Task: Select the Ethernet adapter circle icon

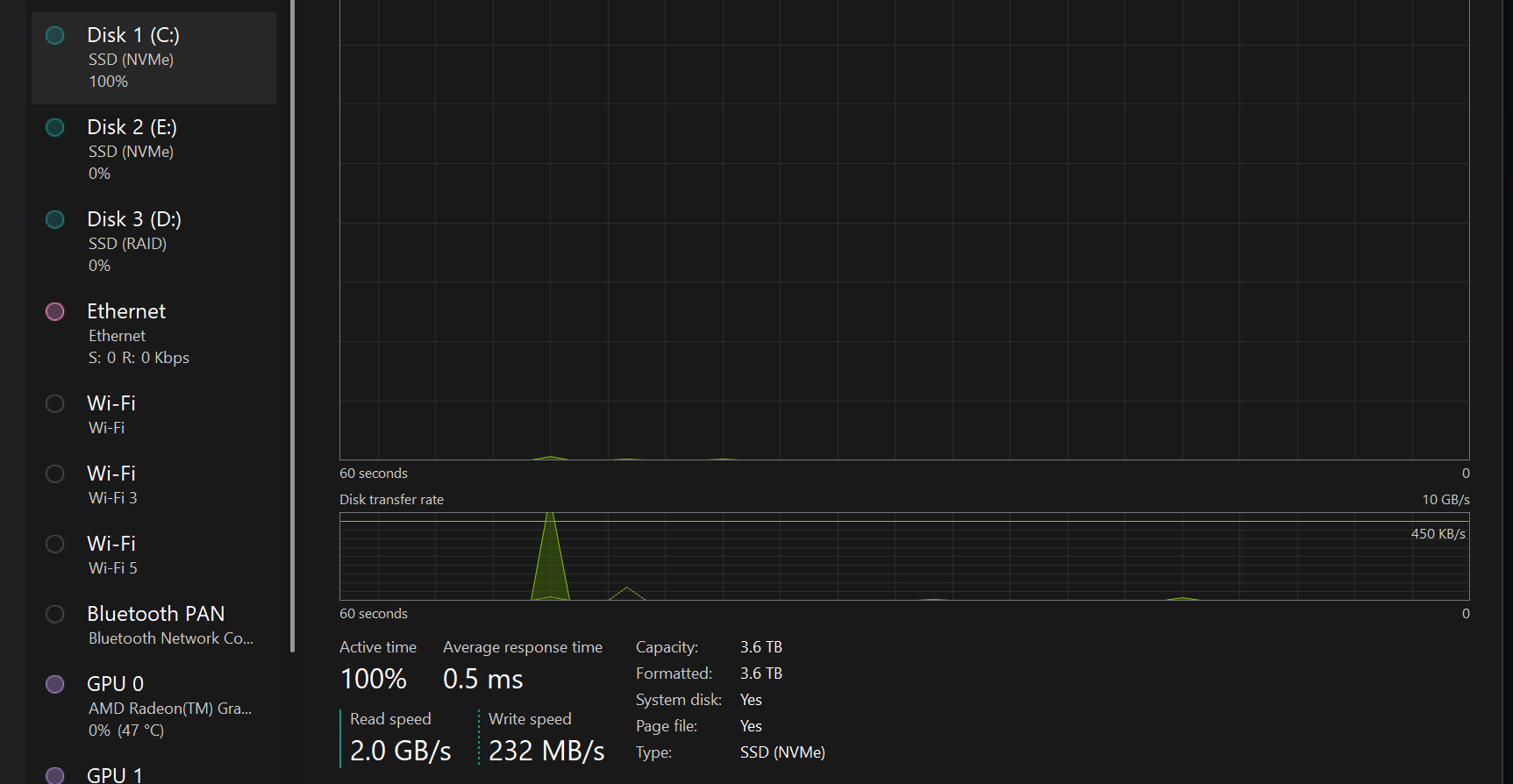Action: pyautogui.click(x=55, y=311)
